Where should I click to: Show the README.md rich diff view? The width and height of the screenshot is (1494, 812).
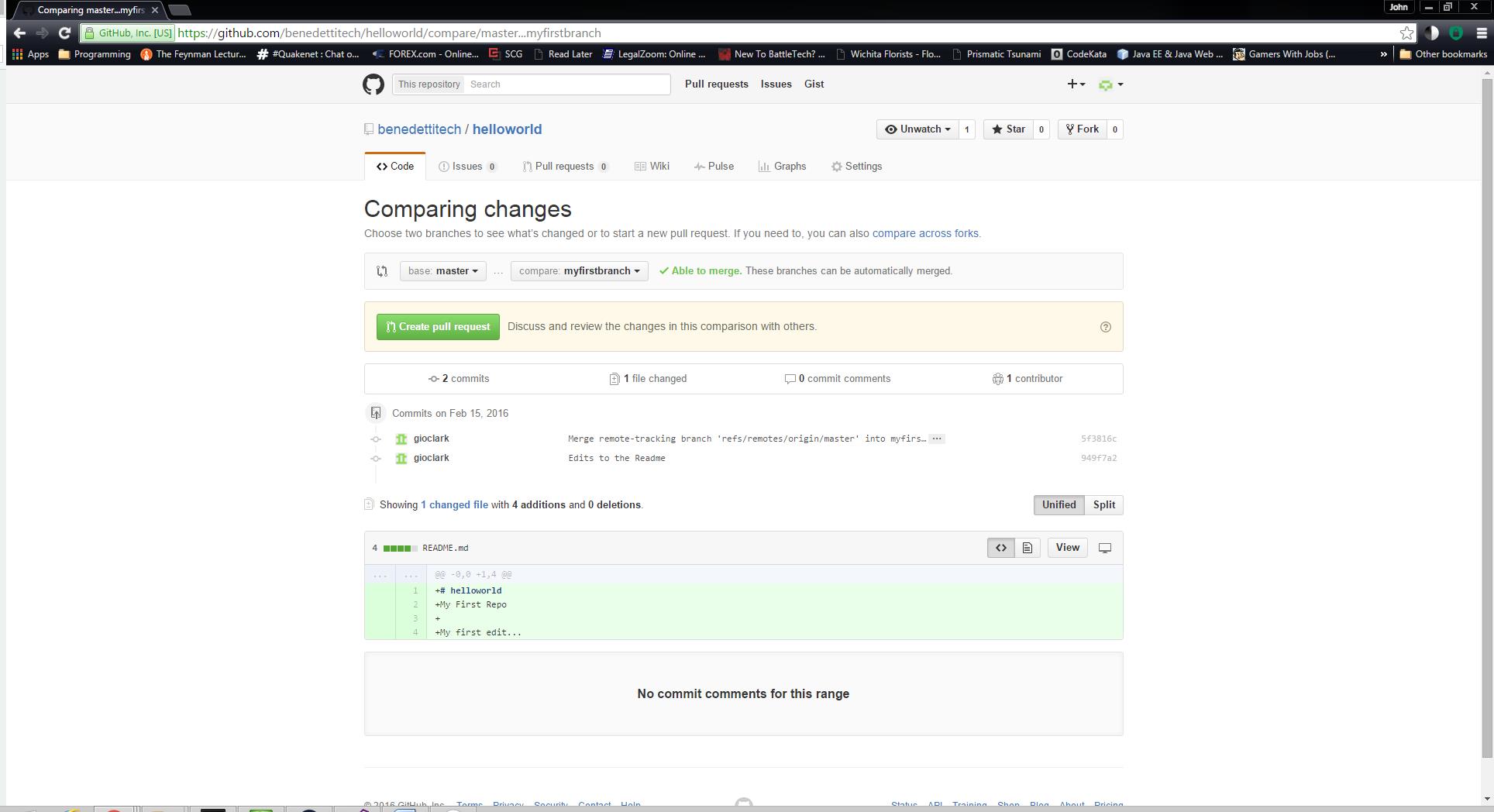coord(1027,548)
